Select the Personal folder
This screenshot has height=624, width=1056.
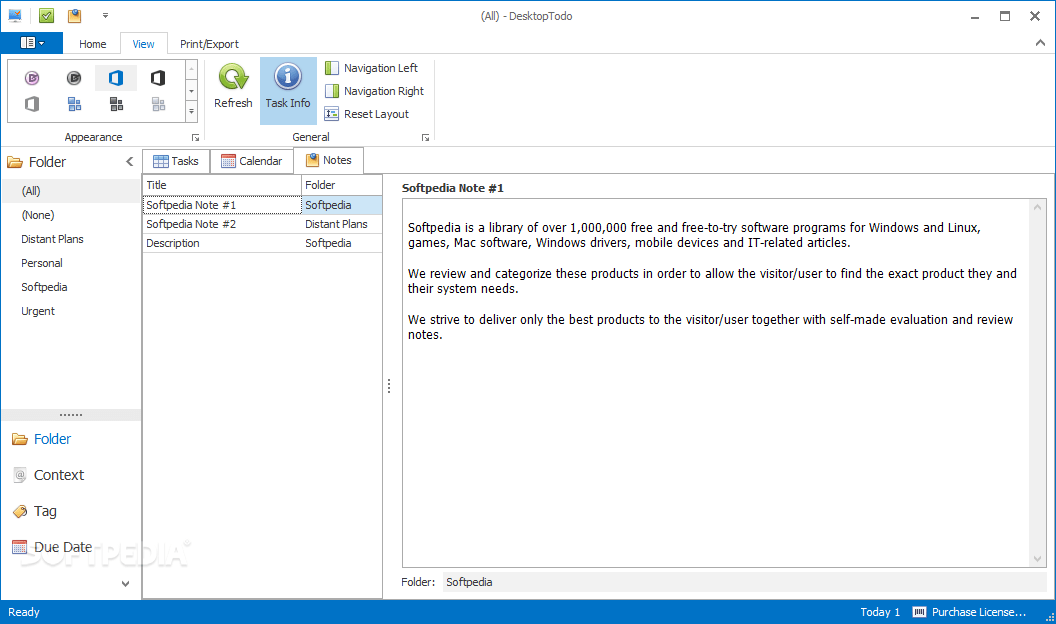[70, 263]
